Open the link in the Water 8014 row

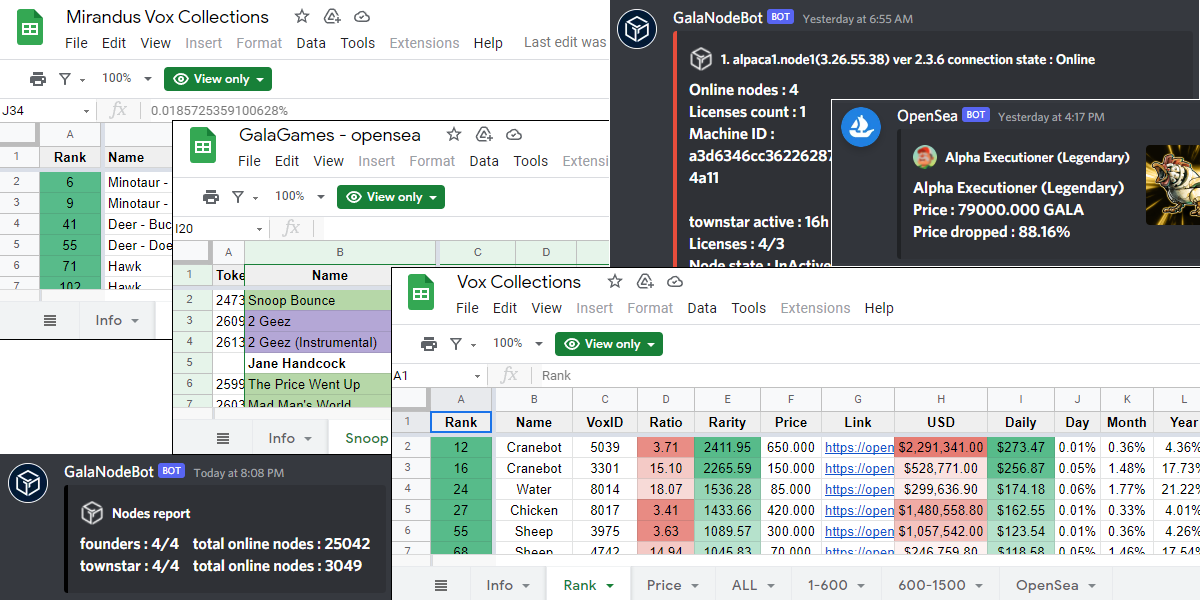tap(859, 489)
